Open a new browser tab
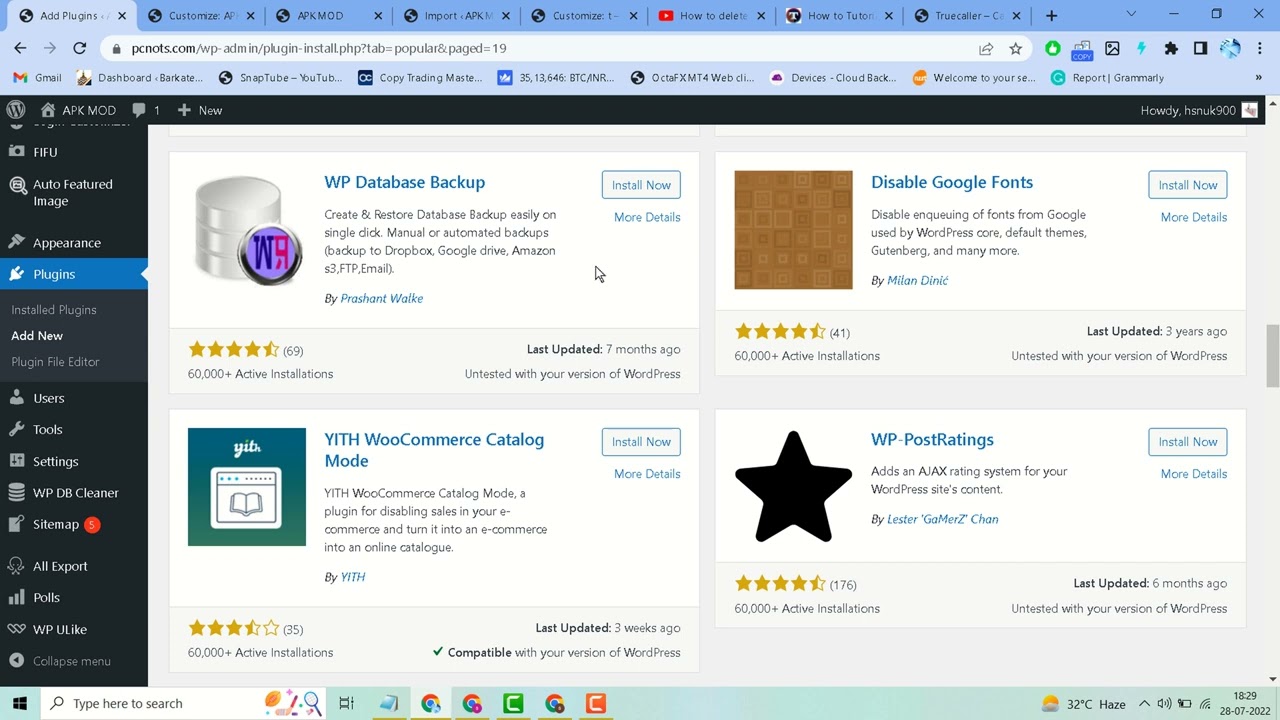Screen dimensions: 1280x720 [x=1051, y=15]
